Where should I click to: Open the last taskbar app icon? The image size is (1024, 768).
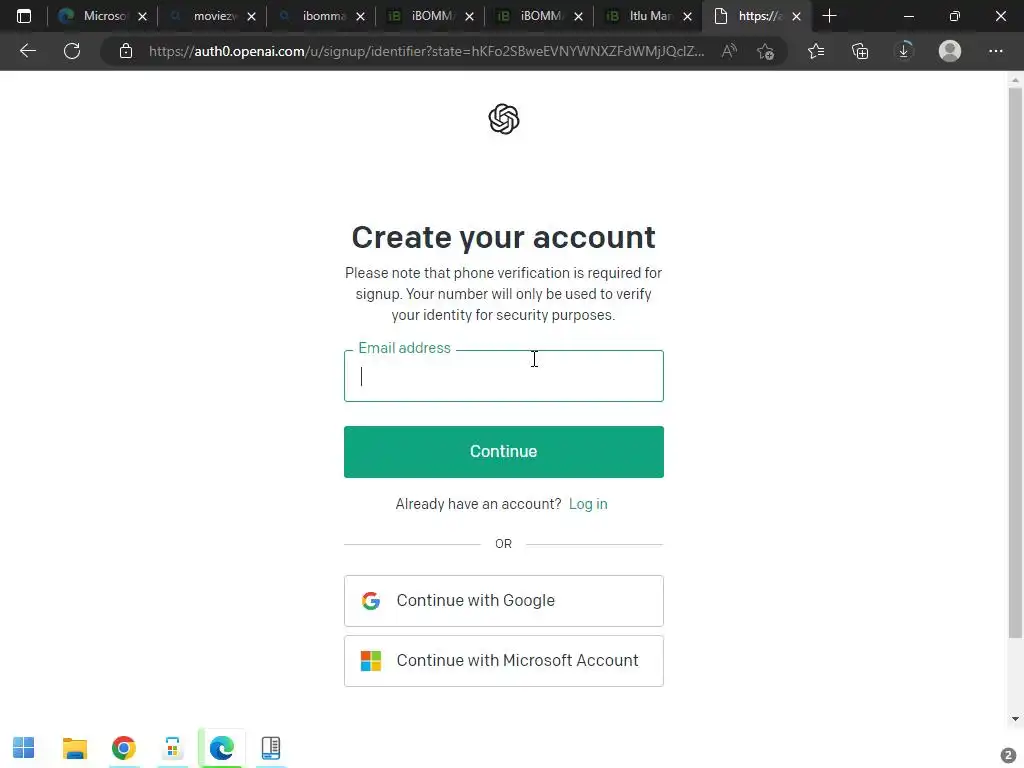(x=270, y=748)
